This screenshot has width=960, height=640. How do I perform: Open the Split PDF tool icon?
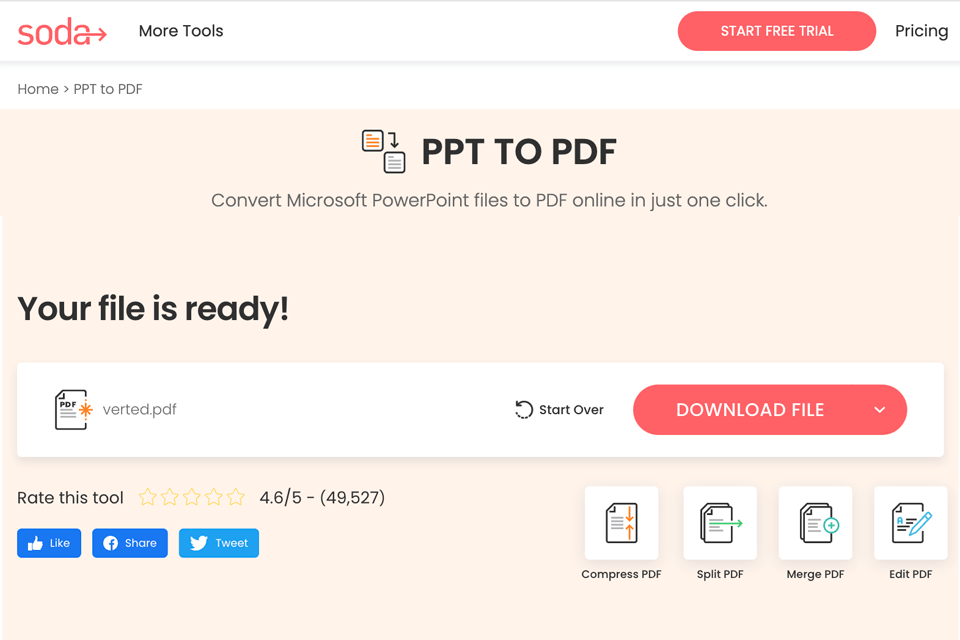pos(720,523)
